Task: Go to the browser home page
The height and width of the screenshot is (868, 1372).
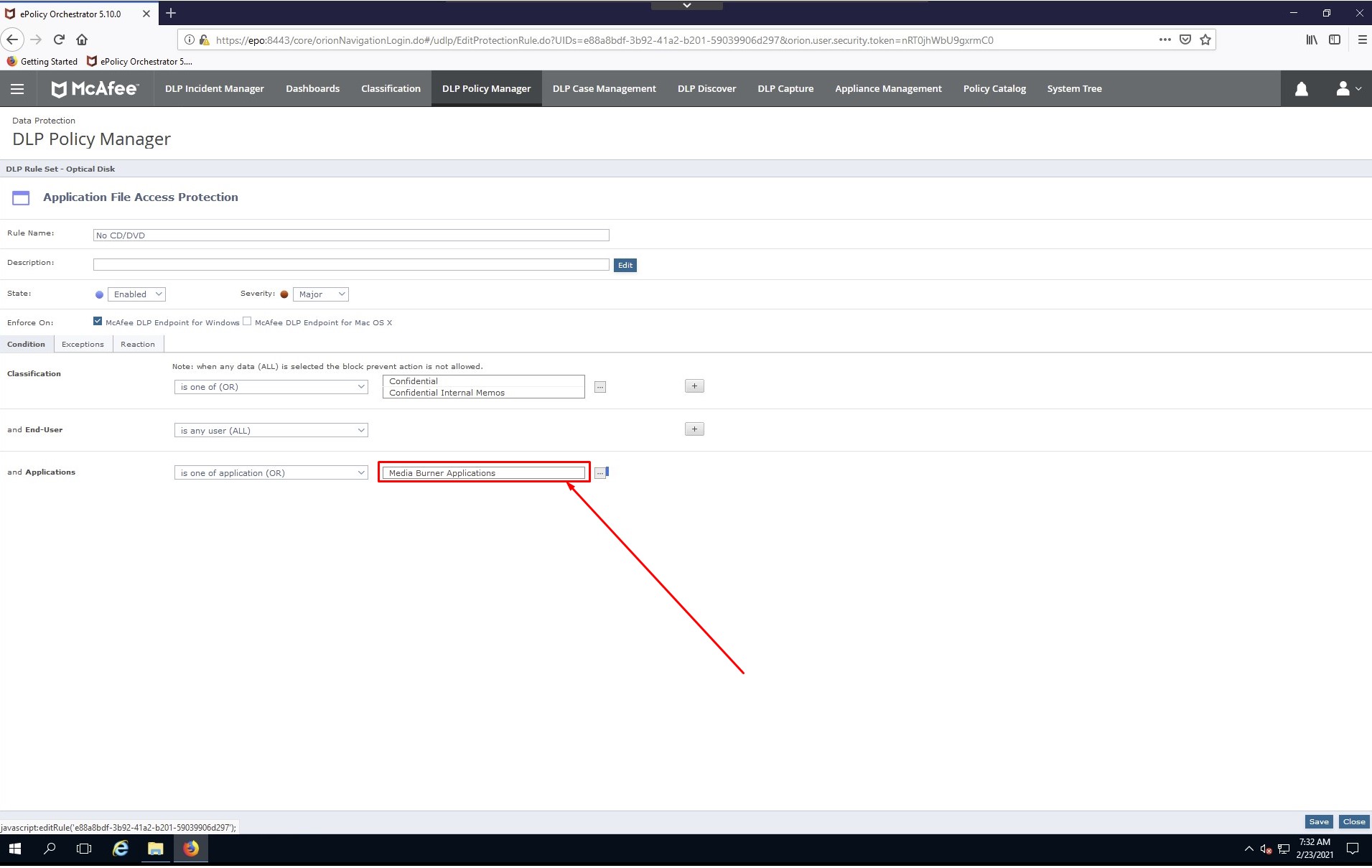Action: tap(82, 39)
